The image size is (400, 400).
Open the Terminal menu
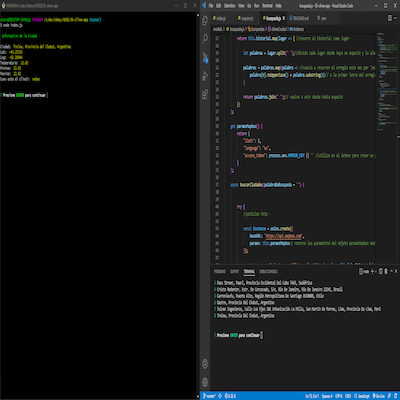click(267, 6)
